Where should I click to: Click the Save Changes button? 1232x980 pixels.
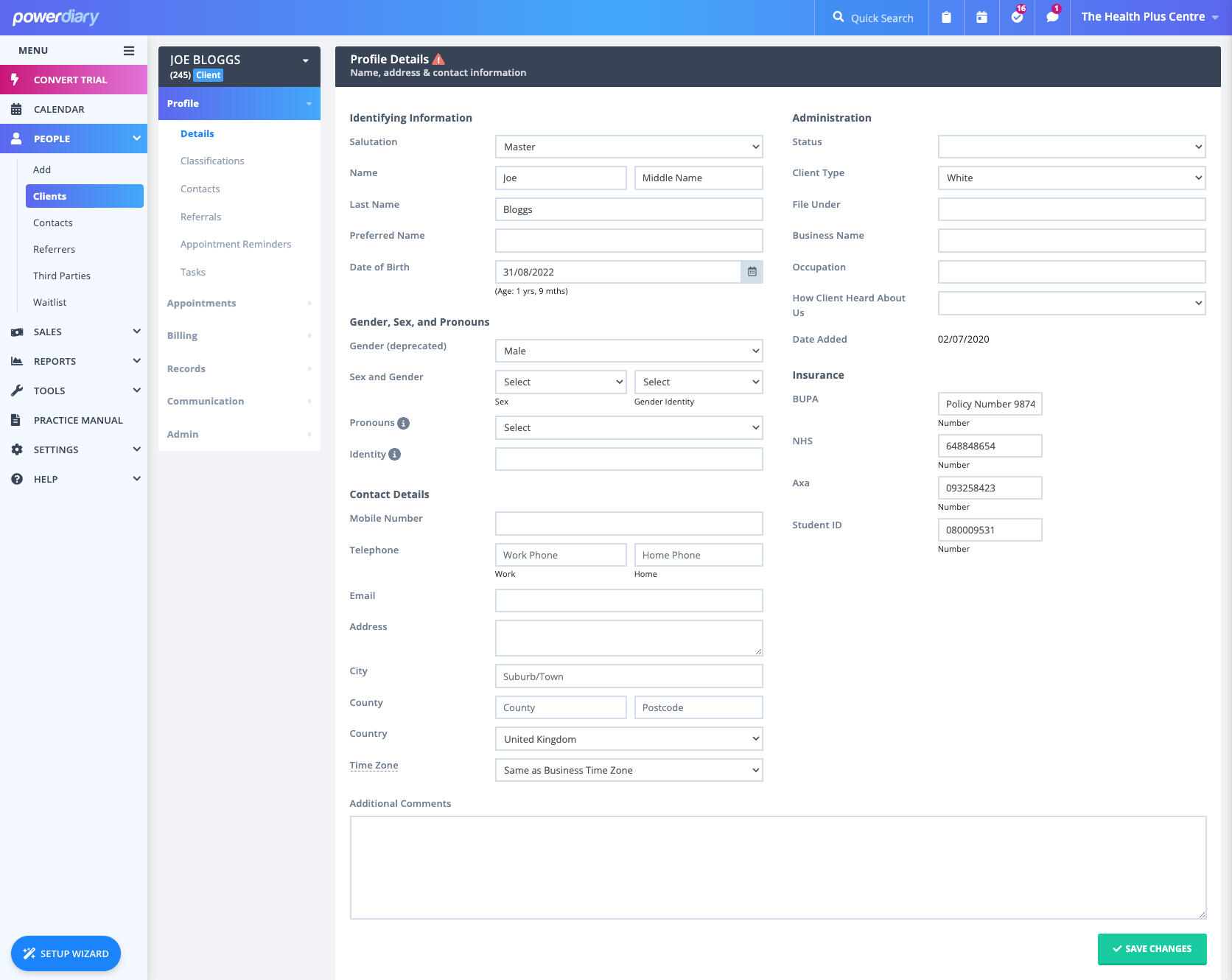[1152, 949]
